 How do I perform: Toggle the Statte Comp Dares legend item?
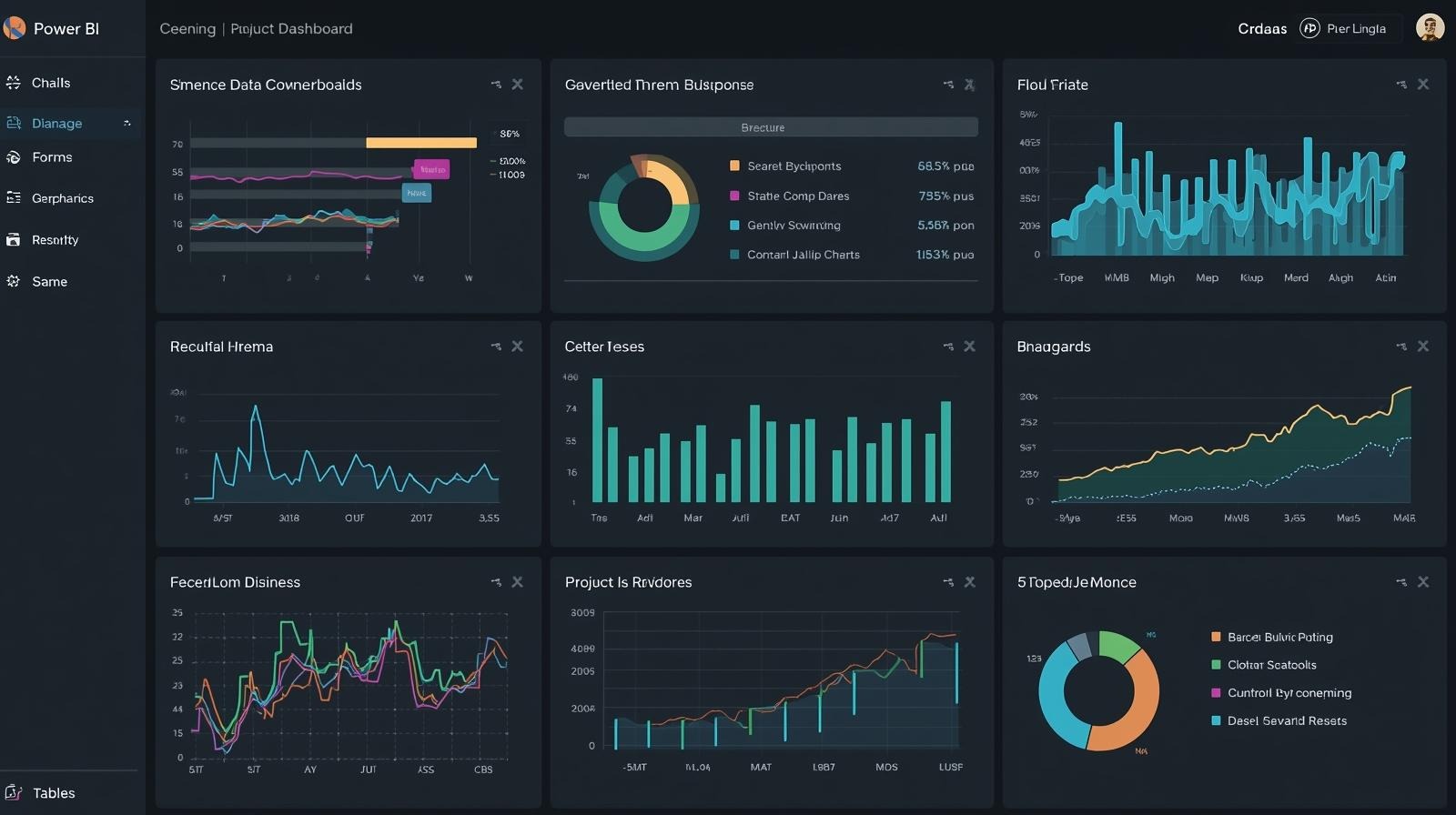734,196
